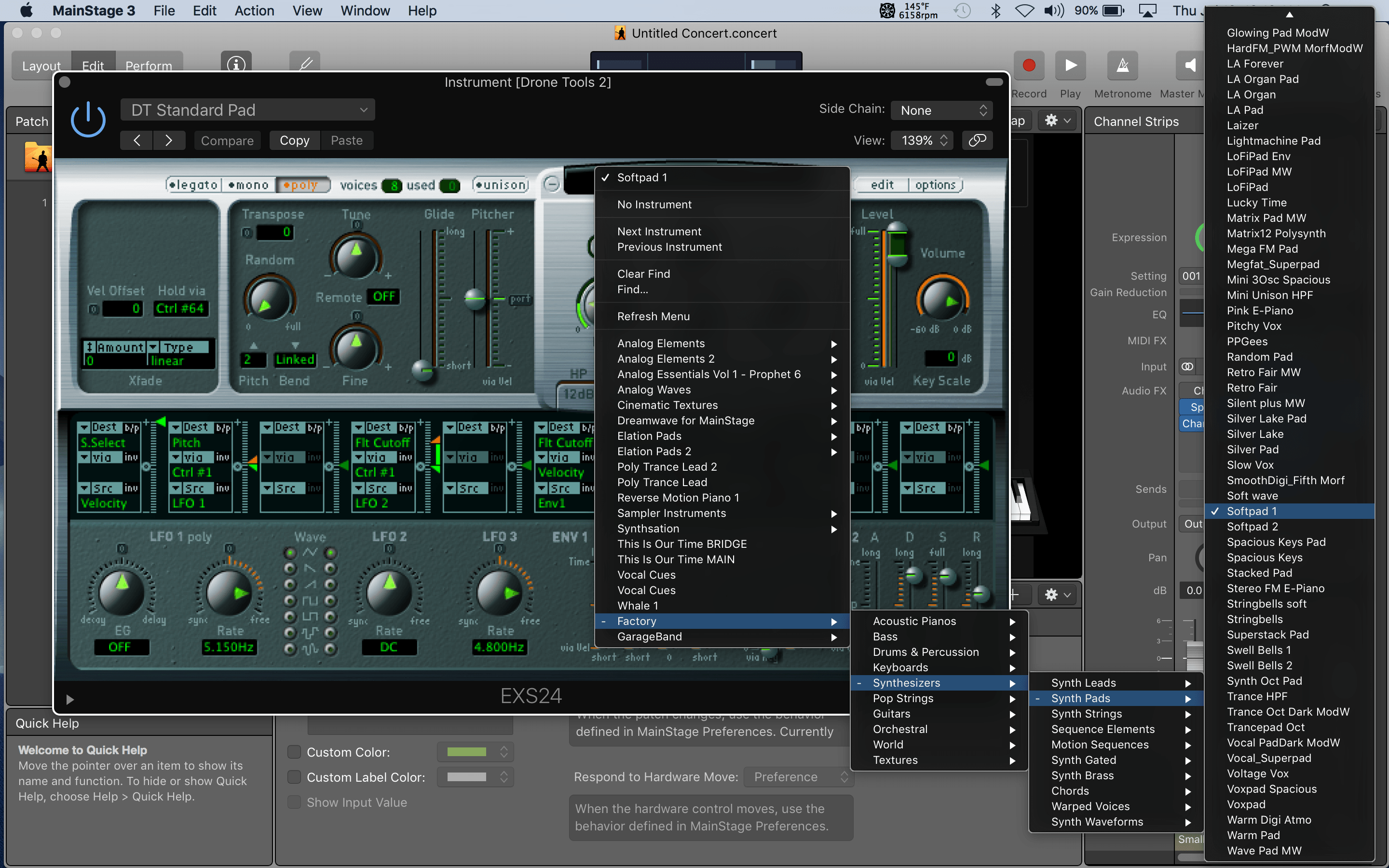Choose Refresh Menu item
Viewport: 1389px width, 868px height.
coord(722,316)
